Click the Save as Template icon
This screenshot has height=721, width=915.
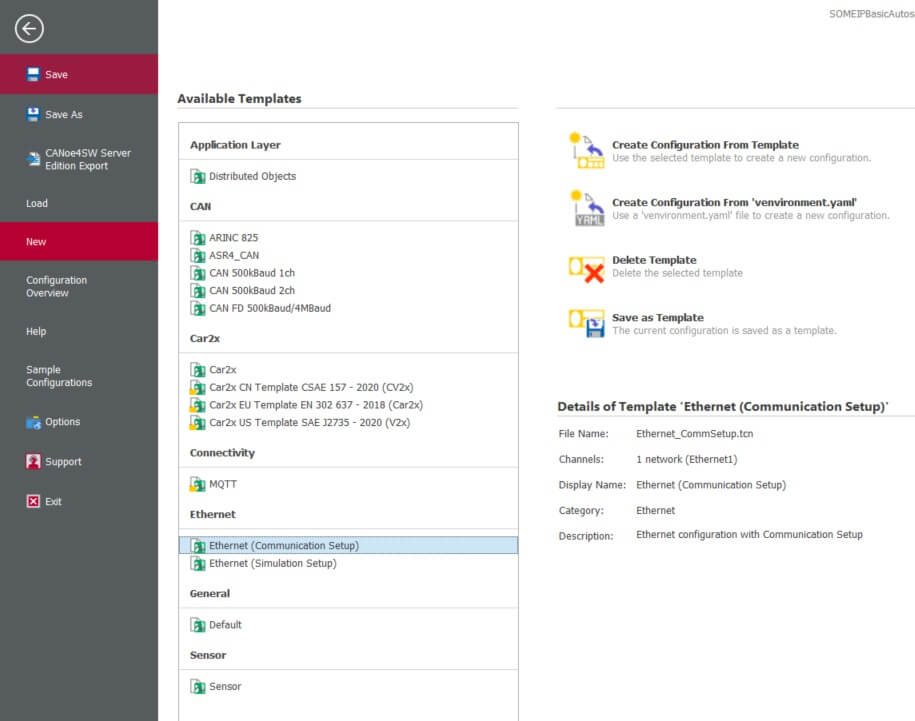tap(586, 324)
